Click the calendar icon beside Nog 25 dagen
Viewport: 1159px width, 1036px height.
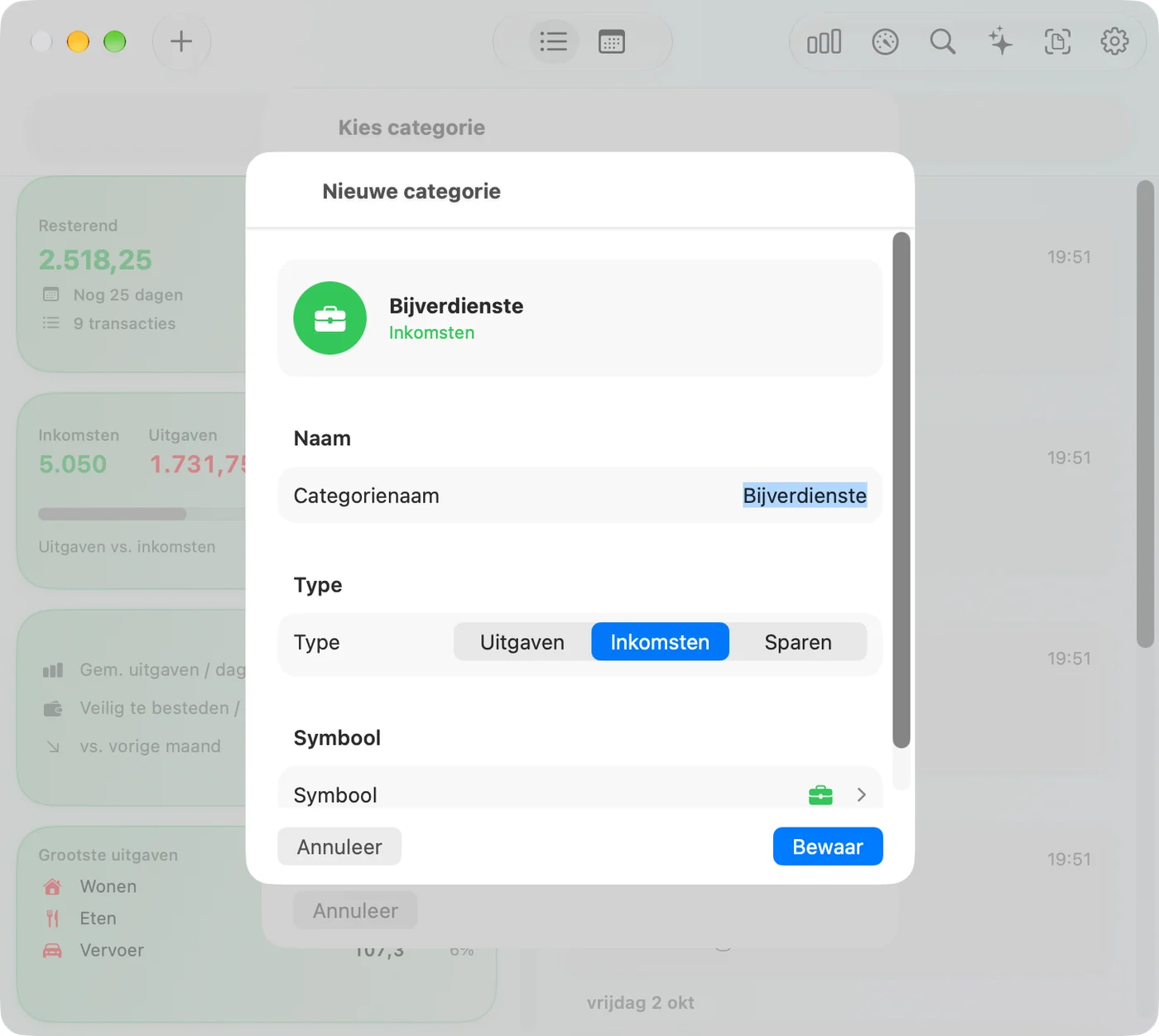click(51, 295)
